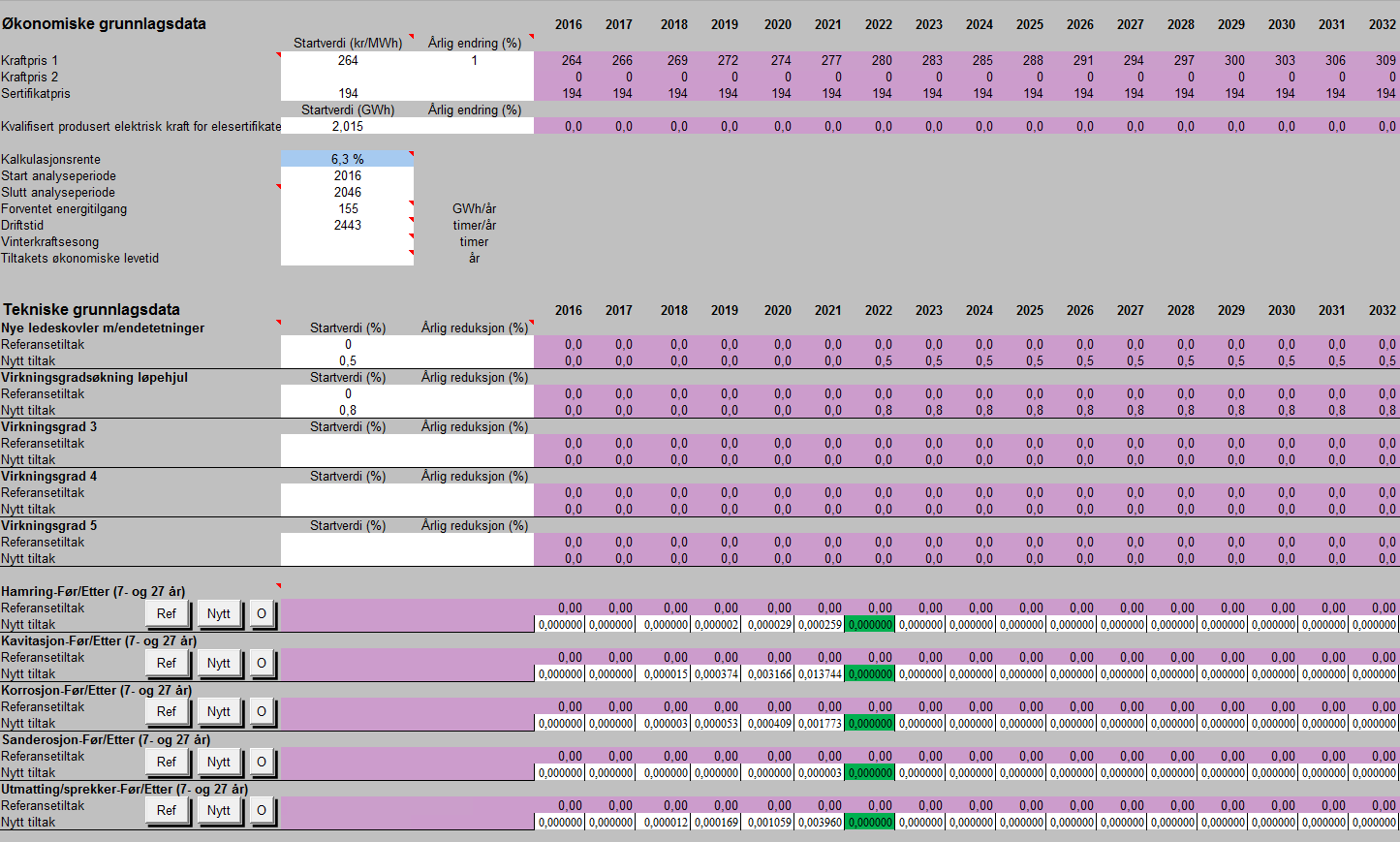Click the Nytt button under Hamring-Før/Etter
The image size is (1400, 842).
[x=219, y=613]
